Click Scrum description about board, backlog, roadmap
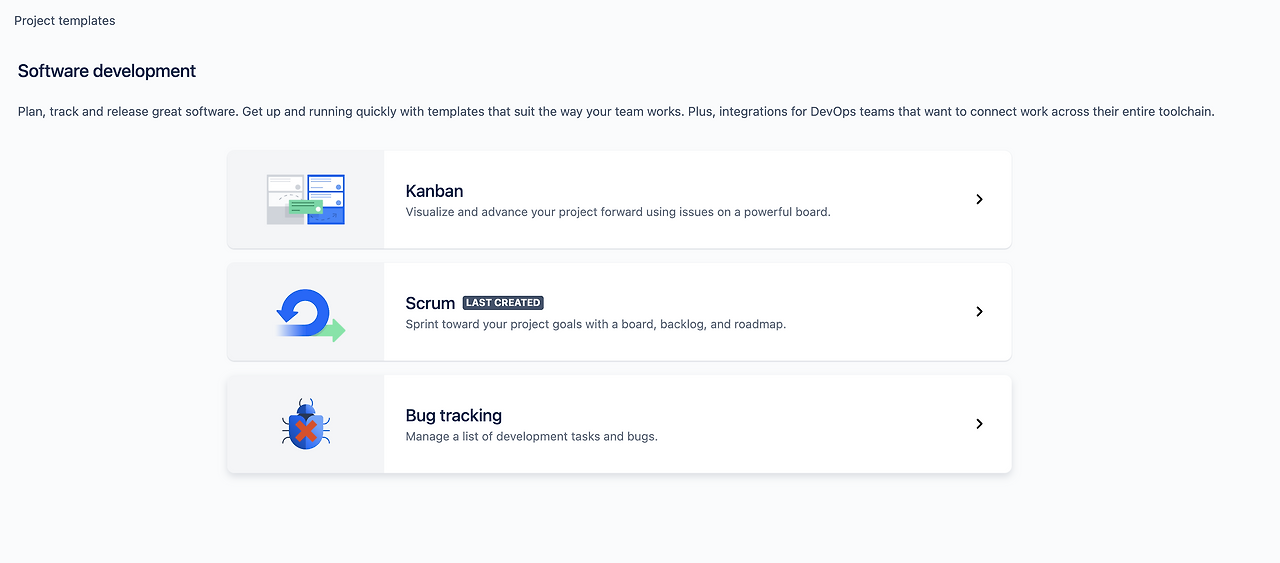This screenshot has width=1280, height=563. [596, 324]
